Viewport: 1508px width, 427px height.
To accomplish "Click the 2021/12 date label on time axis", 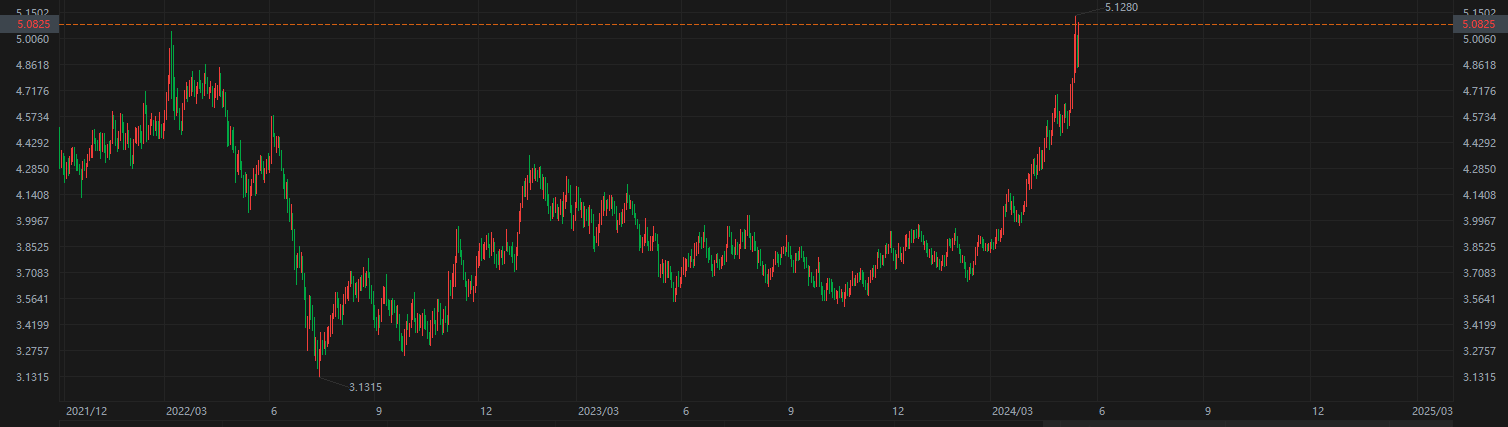I will 84,411.
